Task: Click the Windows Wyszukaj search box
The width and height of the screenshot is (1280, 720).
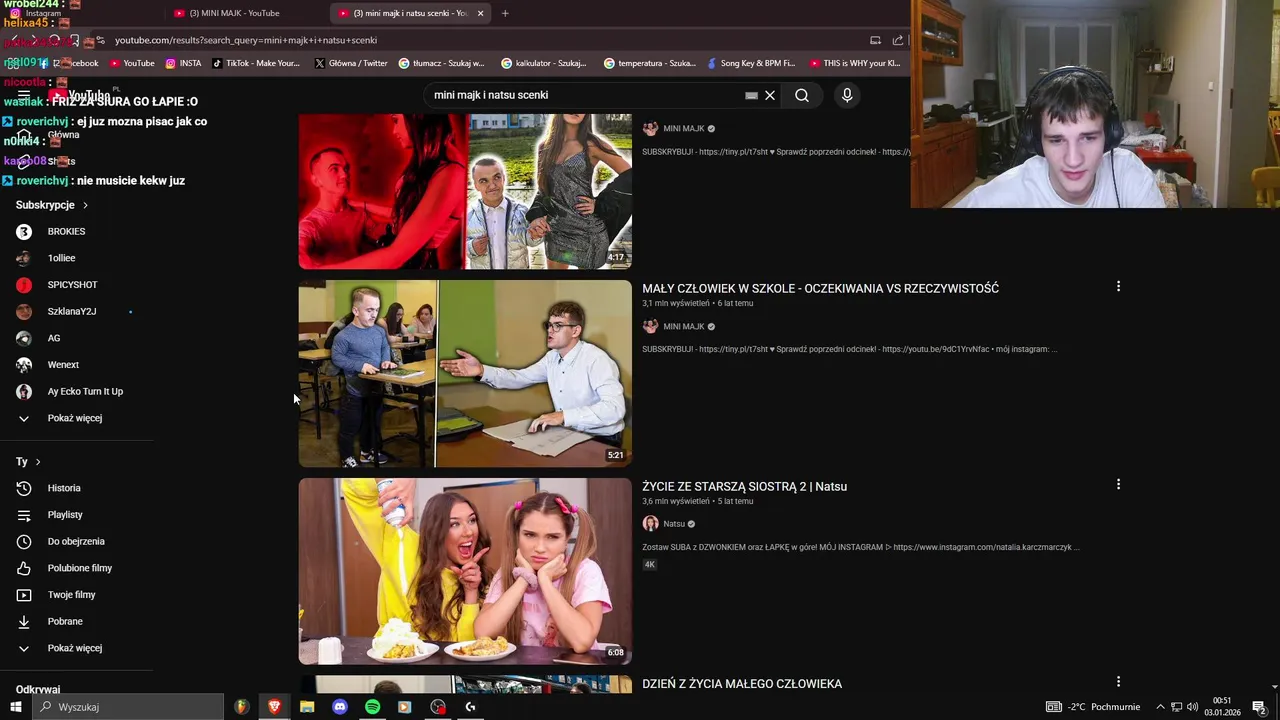Action: [x=128, y=707]
